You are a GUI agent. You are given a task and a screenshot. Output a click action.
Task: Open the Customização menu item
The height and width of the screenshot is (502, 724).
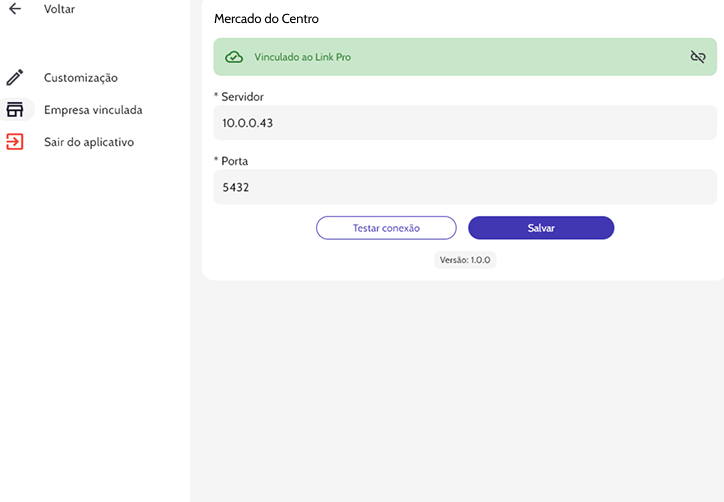tap(81, 77)
